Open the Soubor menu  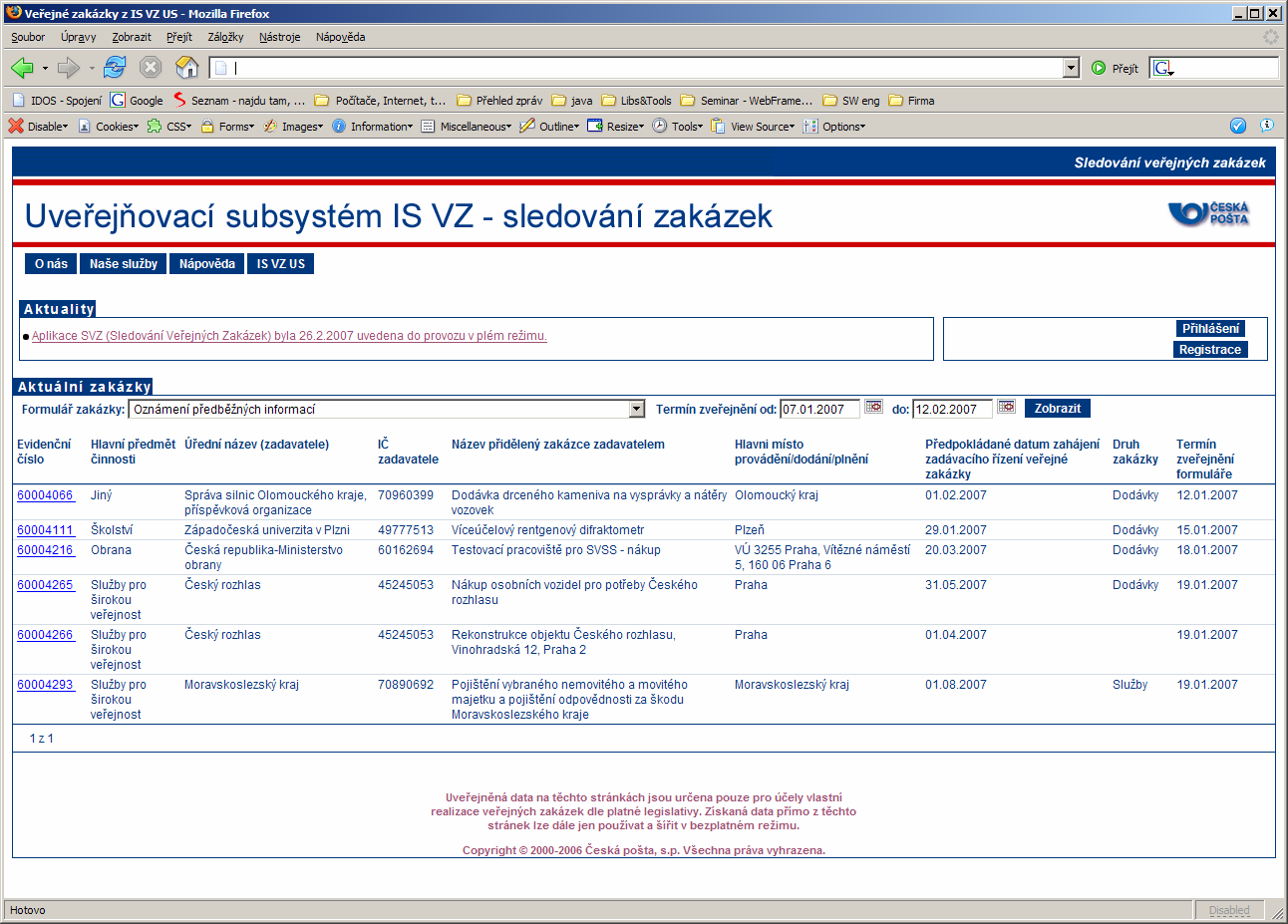28,37
